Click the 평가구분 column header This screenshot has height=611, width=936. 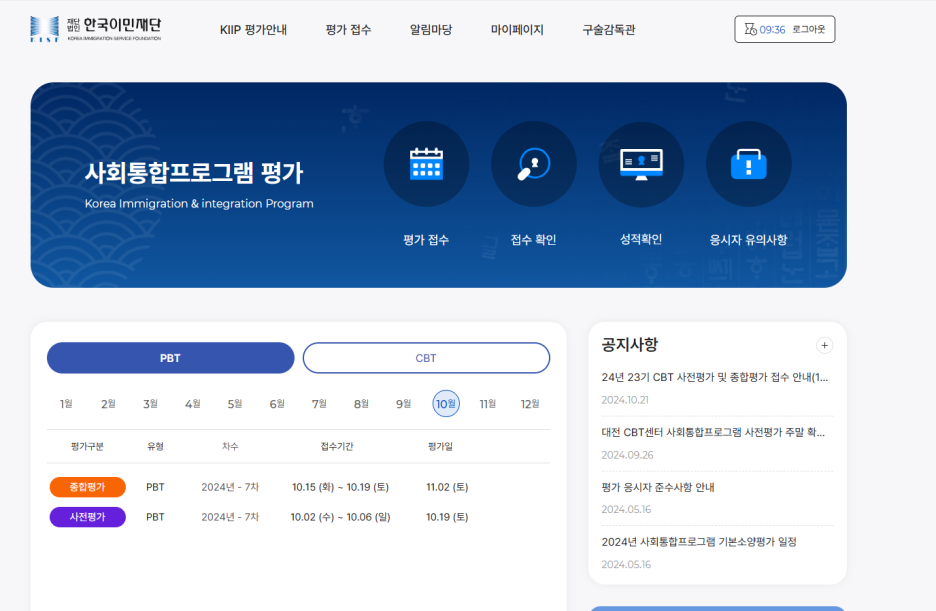(x=87, y=446)
